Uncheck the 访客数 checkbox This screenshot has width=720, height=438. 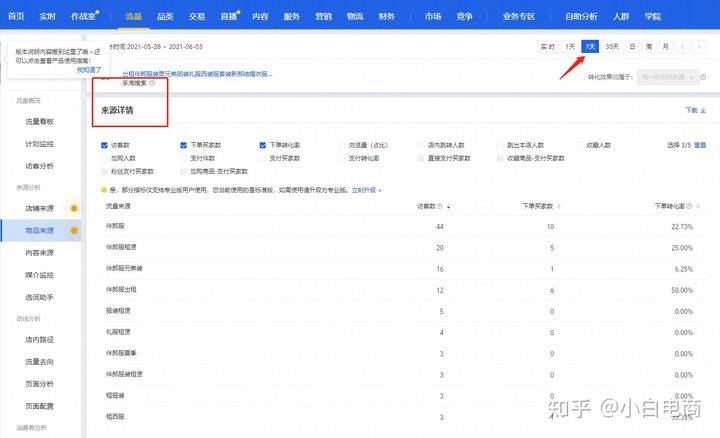click(x=105, y=144)
